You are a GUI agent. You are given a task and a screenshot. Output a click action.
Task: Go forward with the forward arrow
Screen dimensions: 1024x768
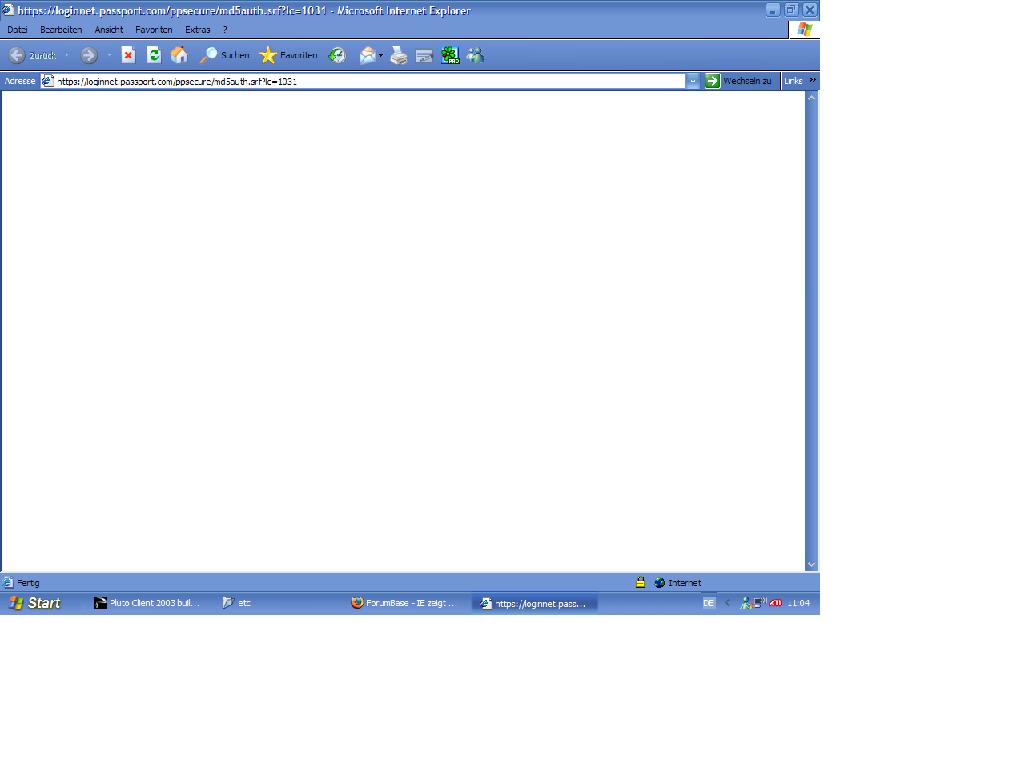tap(89, 56)
